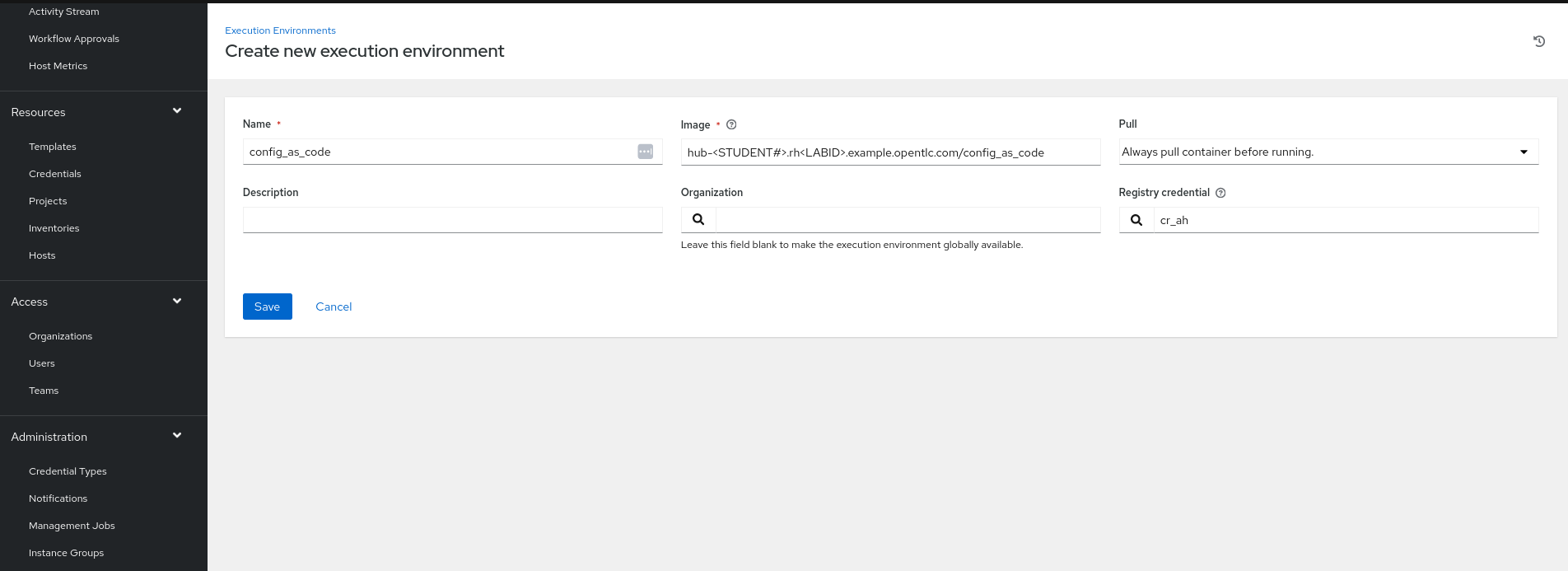Collapse the Administration navigation section
This screenshot has height=571, width=1568.
(177, 436)
